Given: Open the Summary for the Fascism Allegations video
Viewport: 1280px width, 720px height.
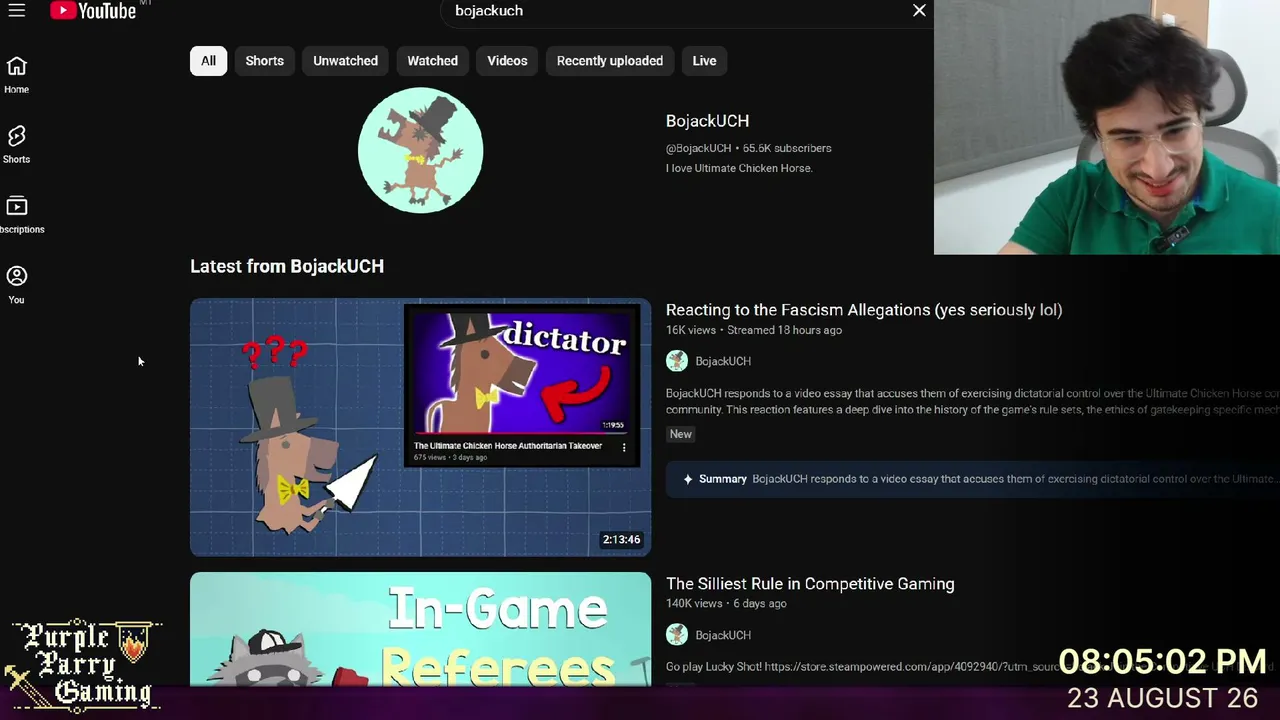Looking at the screenshot, I should [972, 479].
